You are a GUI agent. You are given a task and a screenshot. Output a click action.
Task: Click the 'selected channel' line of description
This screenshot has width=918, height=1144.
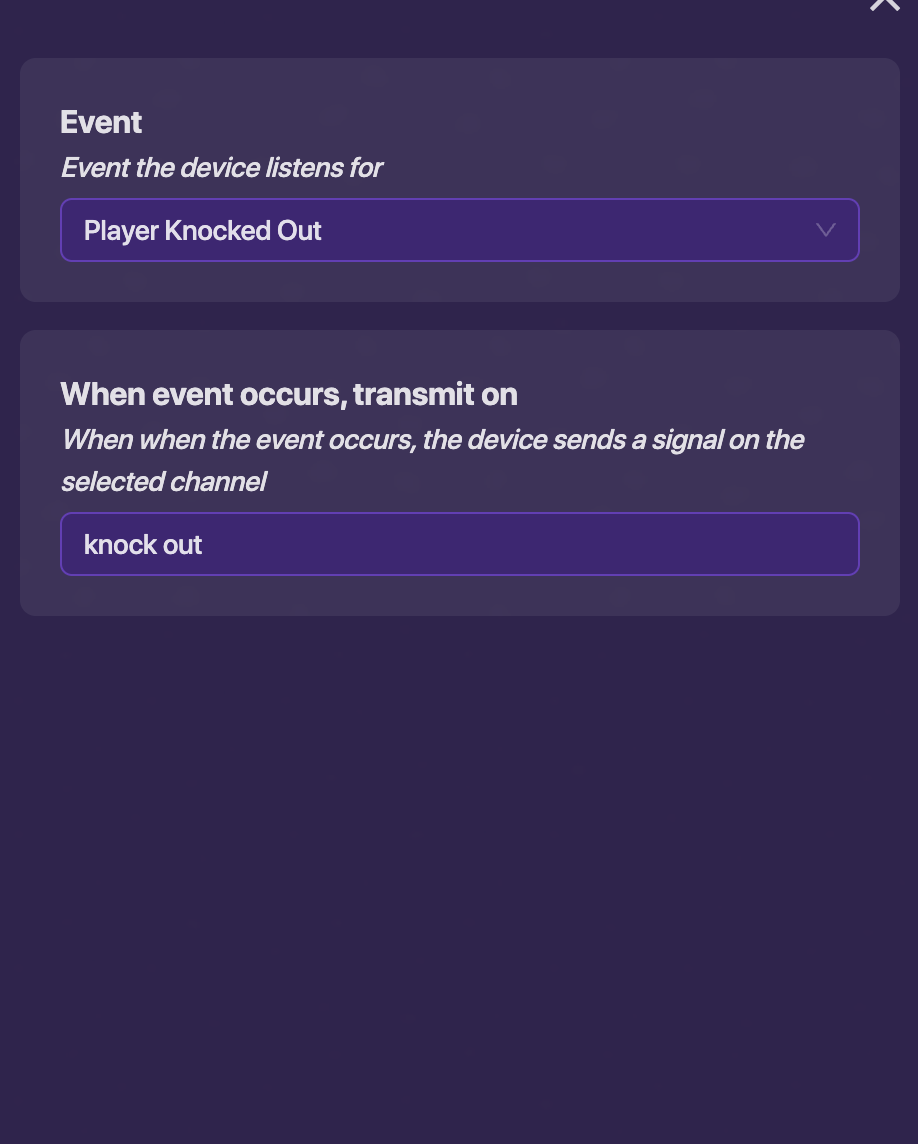coord(163,482)
